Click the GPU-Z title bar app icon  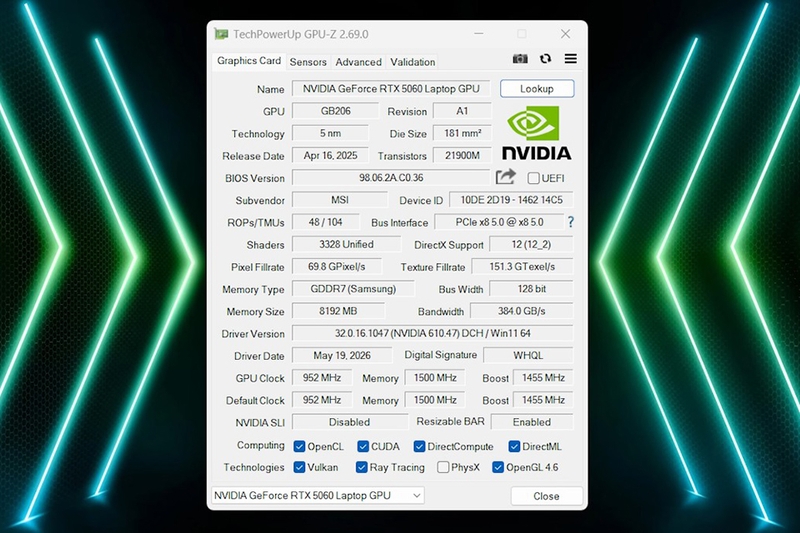pos(221,34)
